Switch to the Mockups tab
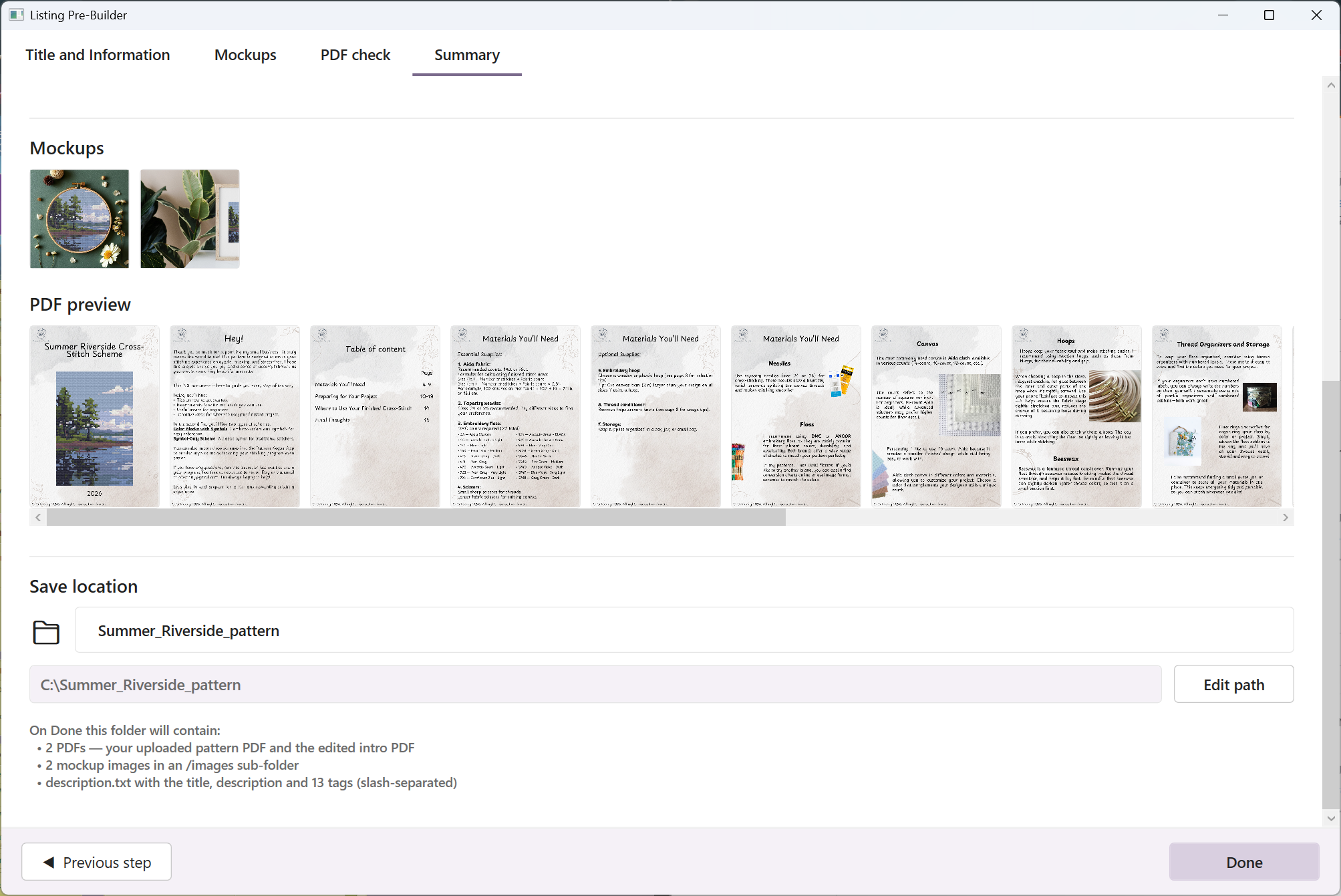This screenshot has height=896, width=1341. [x=245, y=55]
